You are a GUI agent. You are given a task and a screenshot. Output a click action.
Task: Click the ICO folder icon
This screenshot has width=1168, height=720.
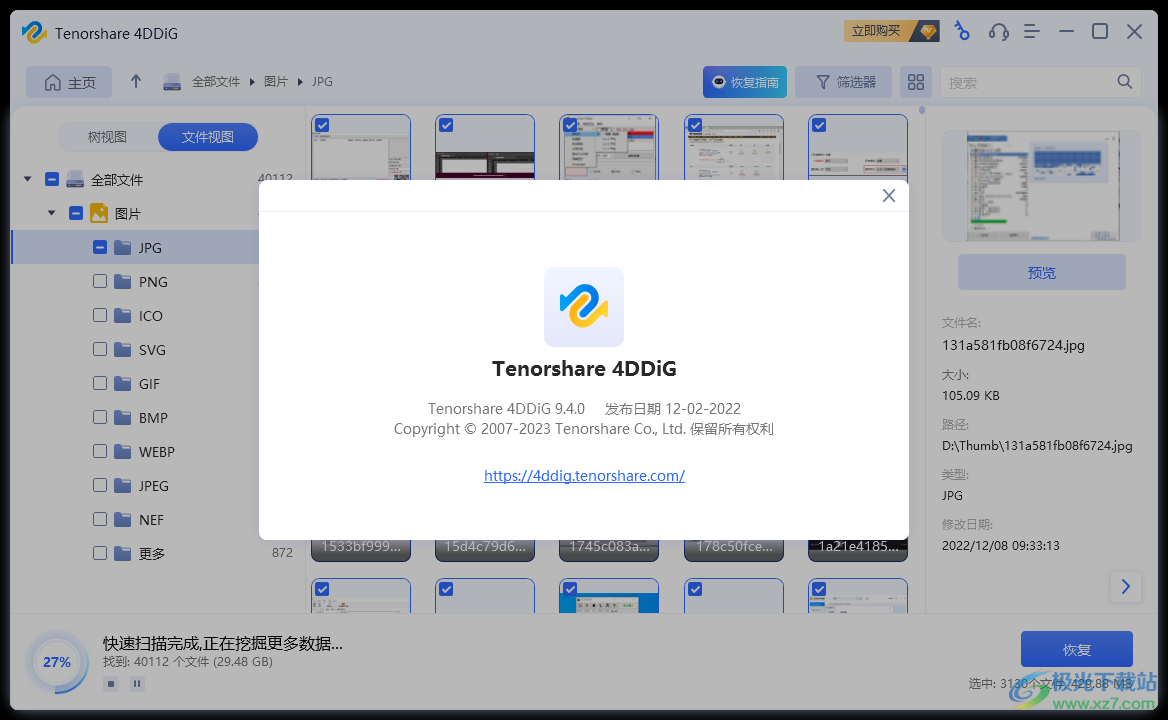pos(123,316)
